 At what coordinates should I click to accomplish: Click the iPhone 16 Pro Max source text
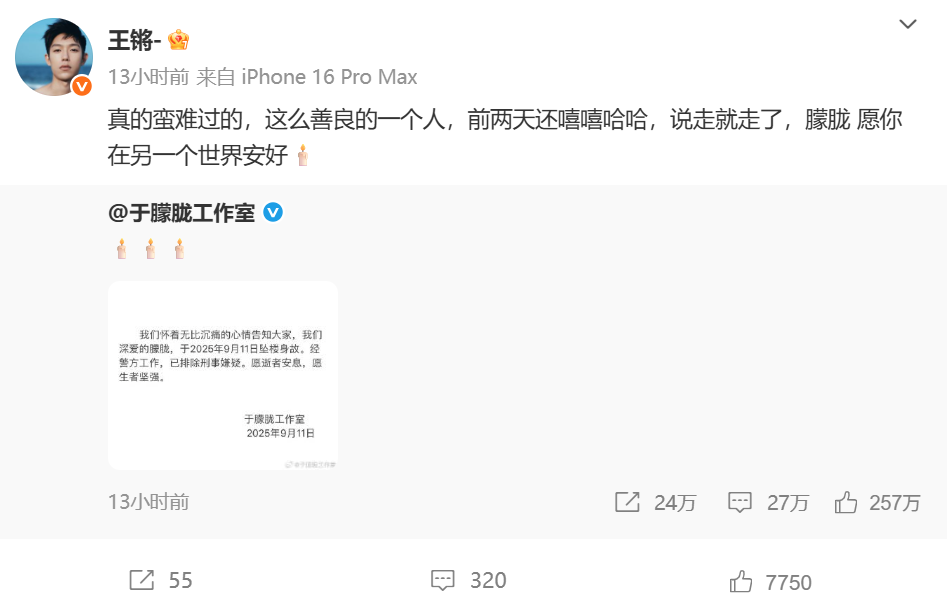(x=329, y=77)
